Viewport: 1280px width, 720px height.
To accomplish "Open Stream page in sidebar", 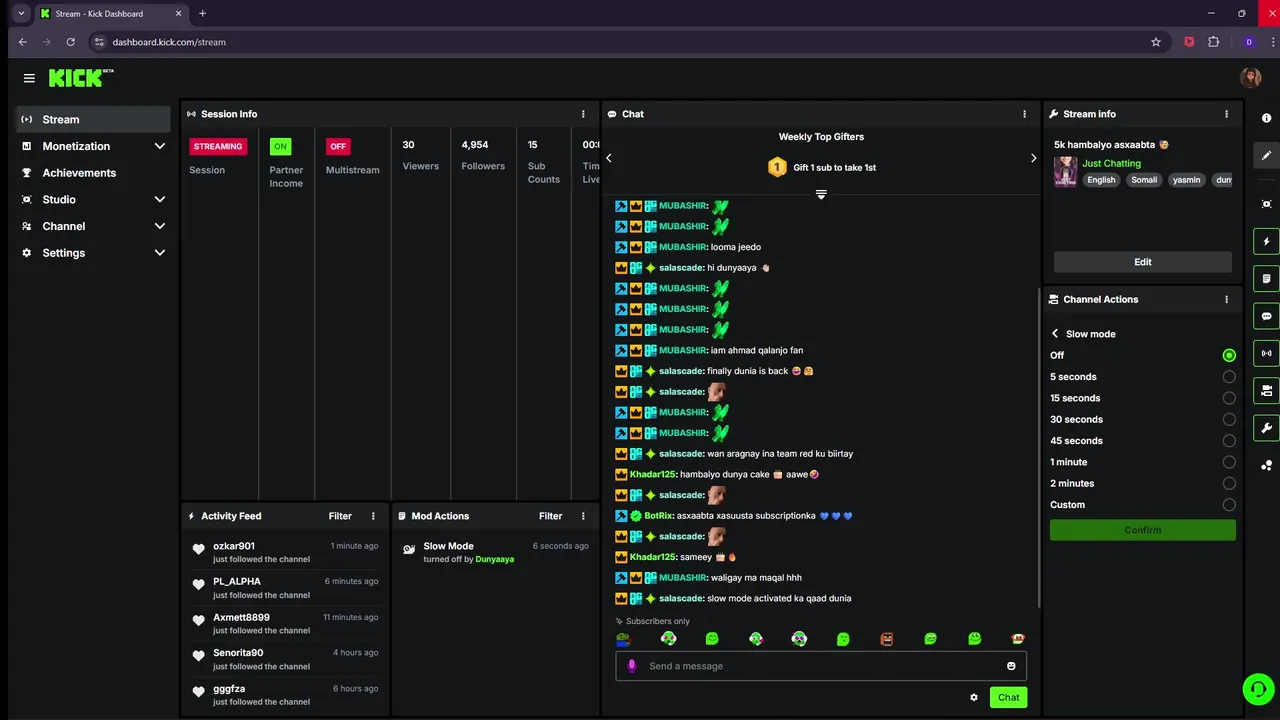I will 93,119.
